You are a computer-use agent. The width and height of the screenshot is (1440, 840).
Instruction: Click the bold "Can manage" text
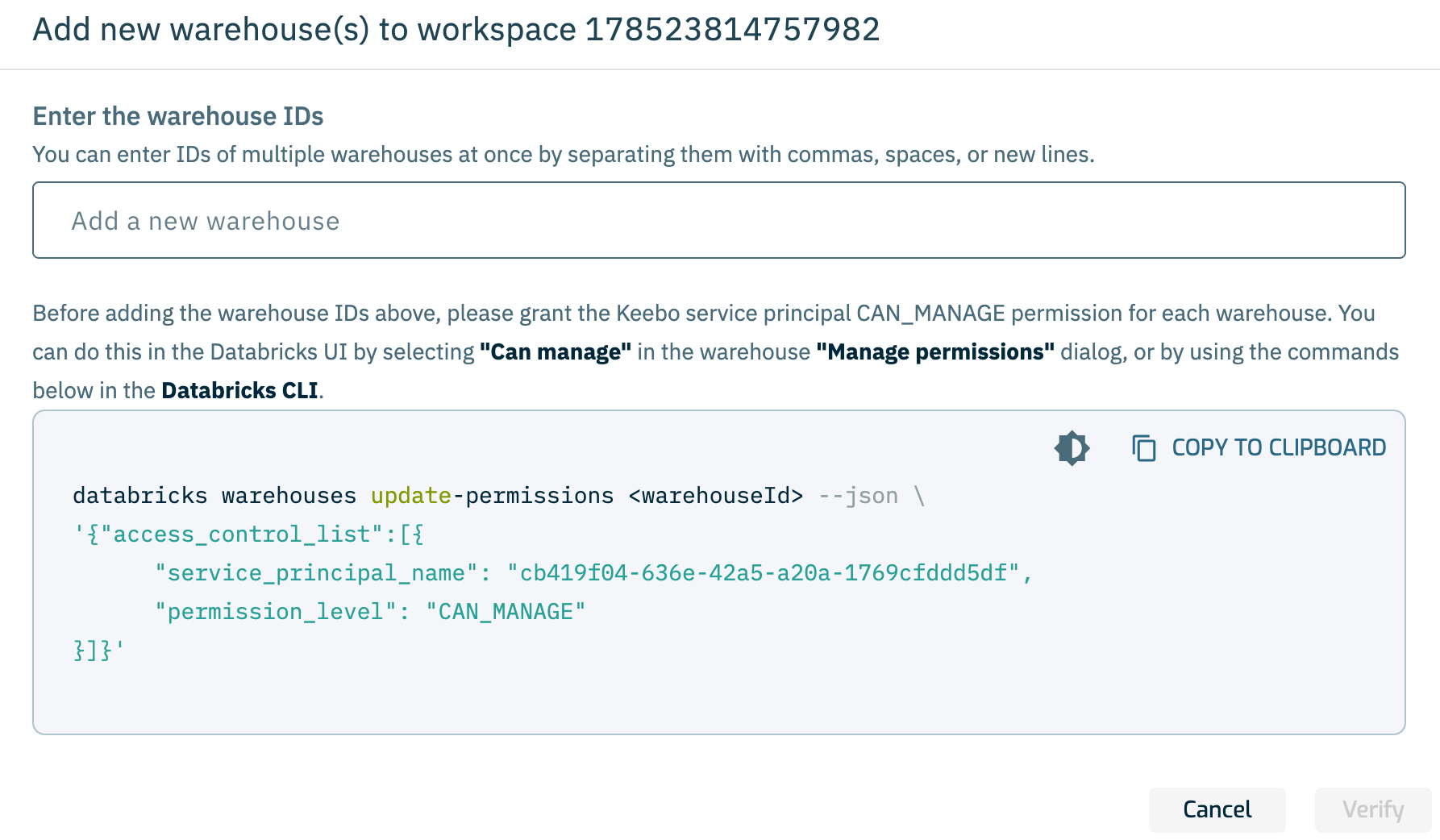[556, 351]
